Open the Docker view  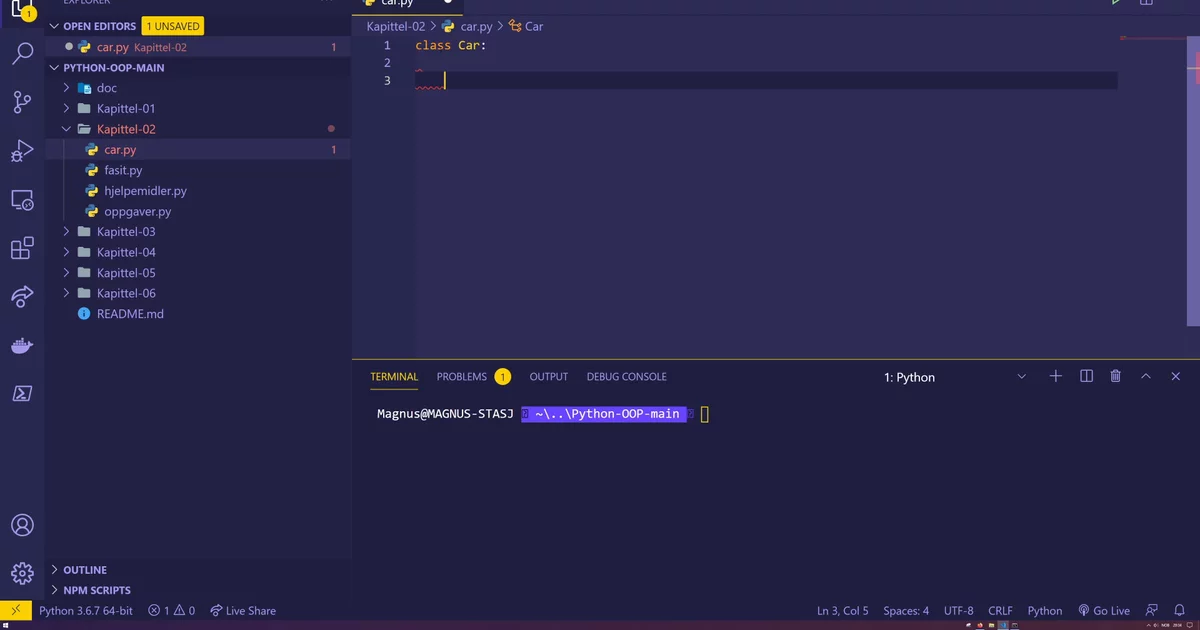click(22, 346)
